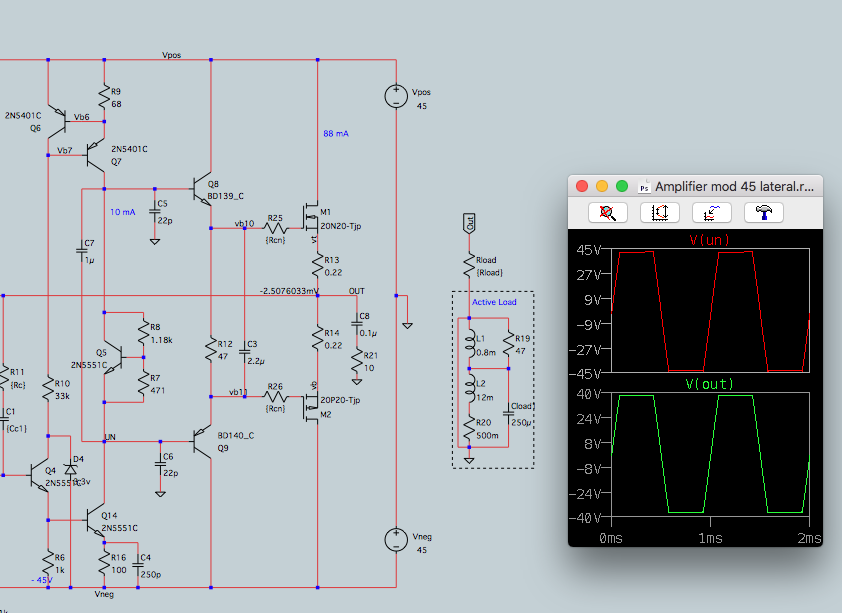Click the Vpos voltage source symbol
This screenshot has width=842, height=613.
(x=396, y=96)
